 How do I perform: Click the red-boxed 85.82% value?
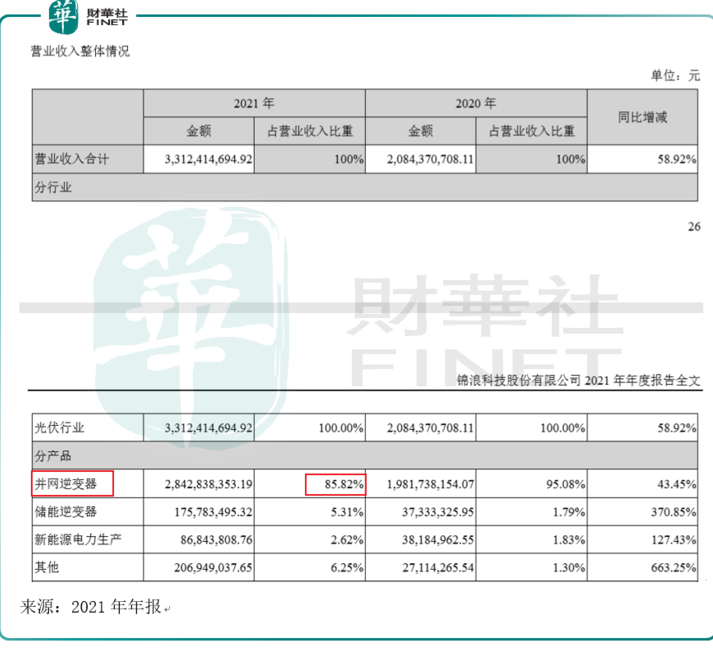[x=335, y=484]
